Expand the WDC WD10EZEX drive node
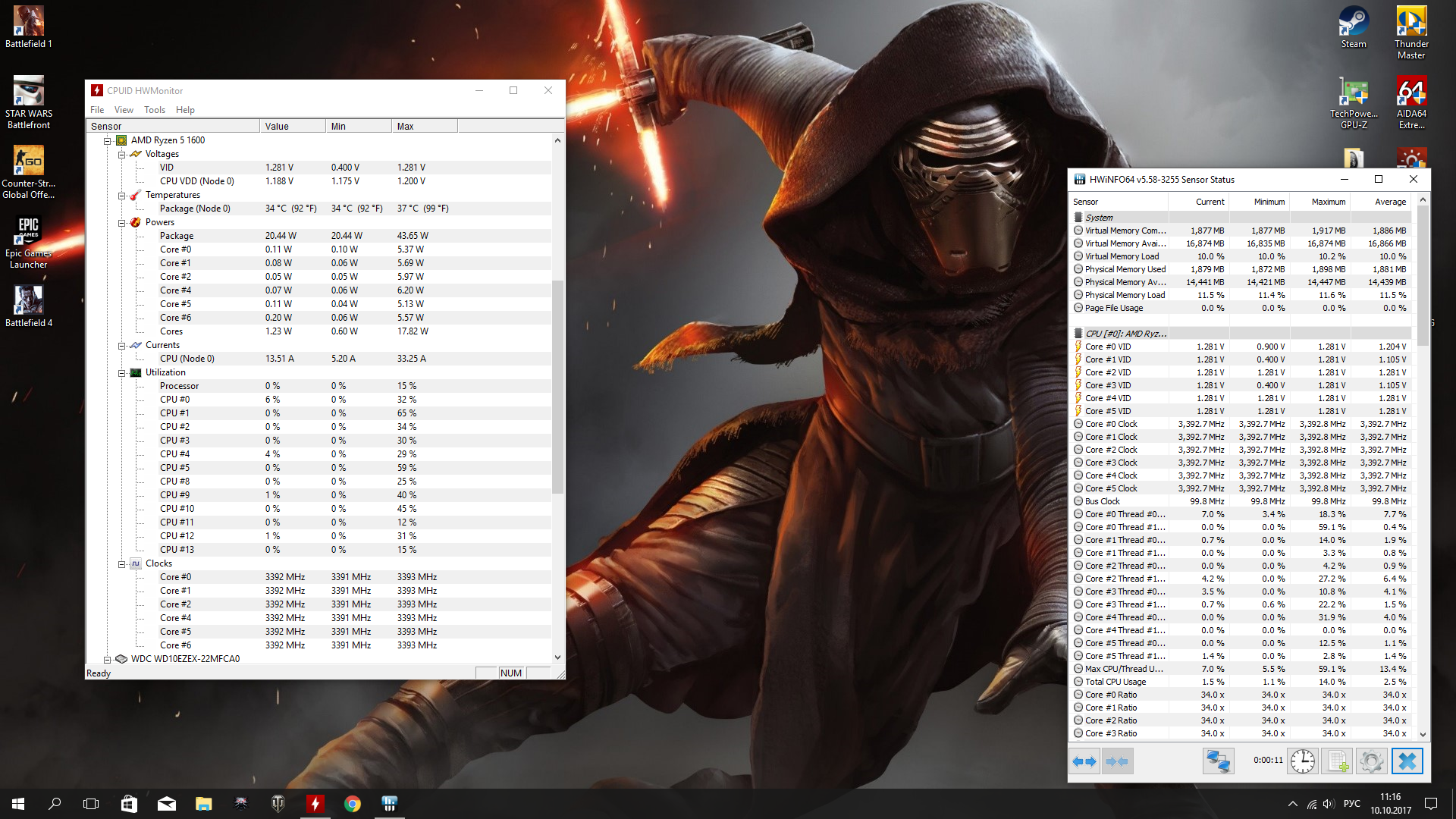The height and width of the screenshot is (819, 1456). [108, 659]
